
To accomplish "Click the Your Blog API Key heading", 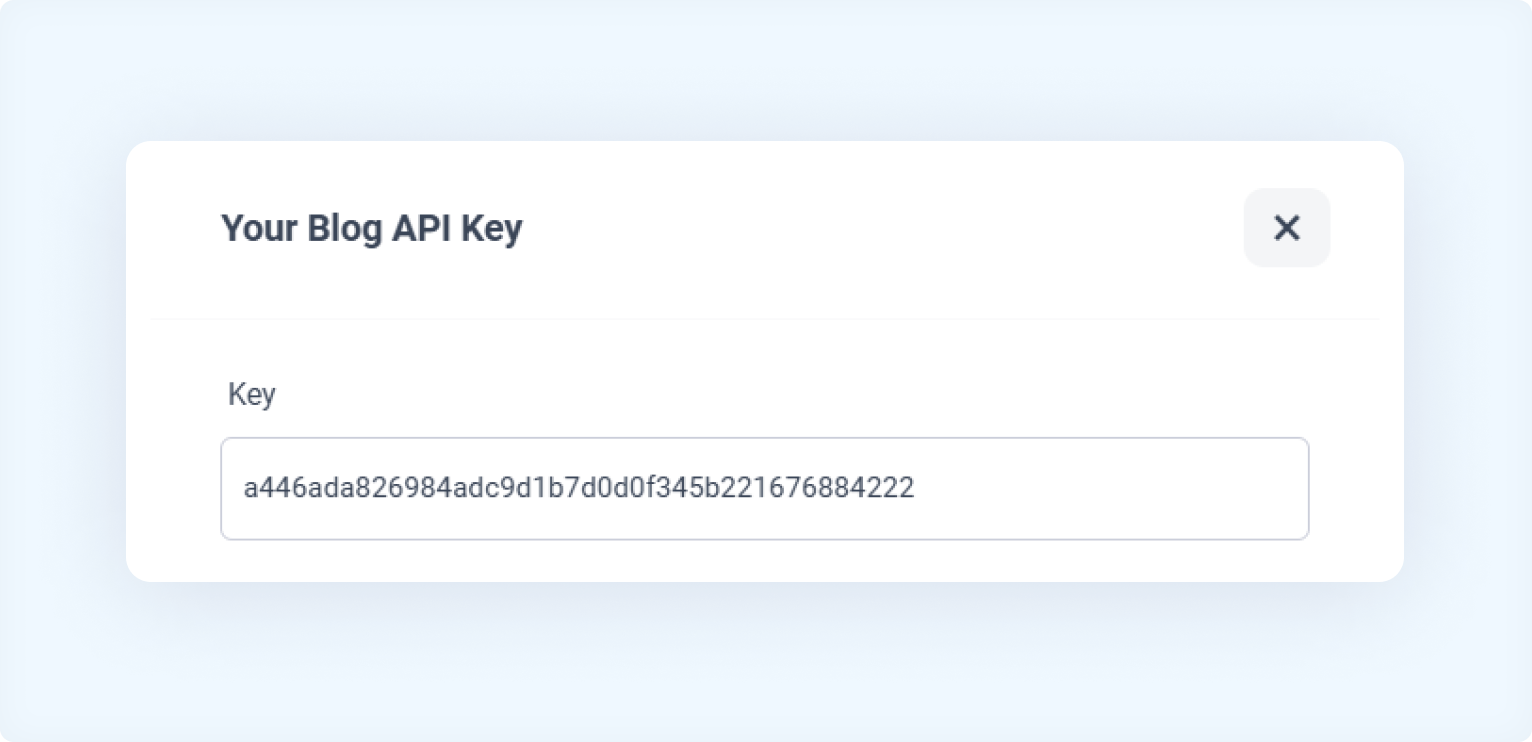I will click(371, 228).
